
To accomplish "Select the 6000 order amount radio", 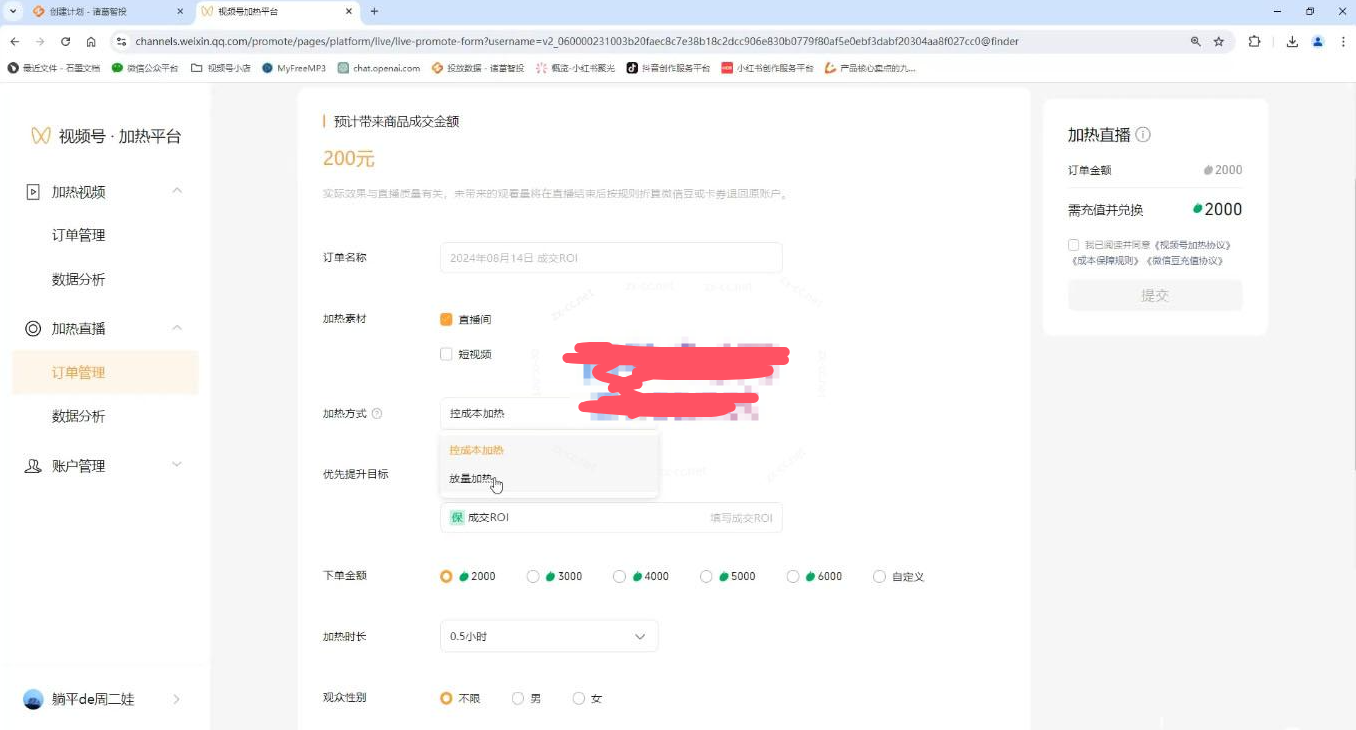I will tap(793, 576).
